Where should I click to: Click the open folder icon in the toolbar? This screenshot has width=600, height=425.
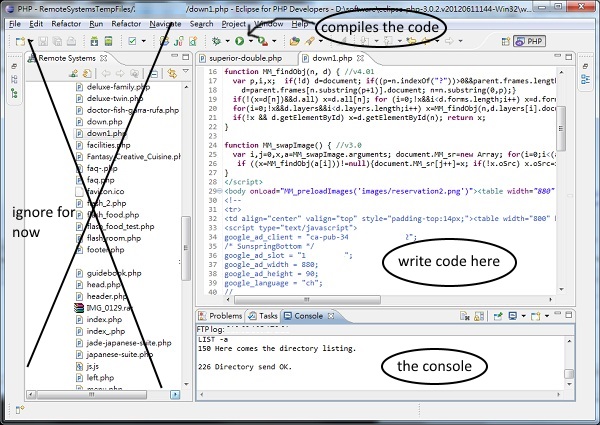click(x=294, y=41)
